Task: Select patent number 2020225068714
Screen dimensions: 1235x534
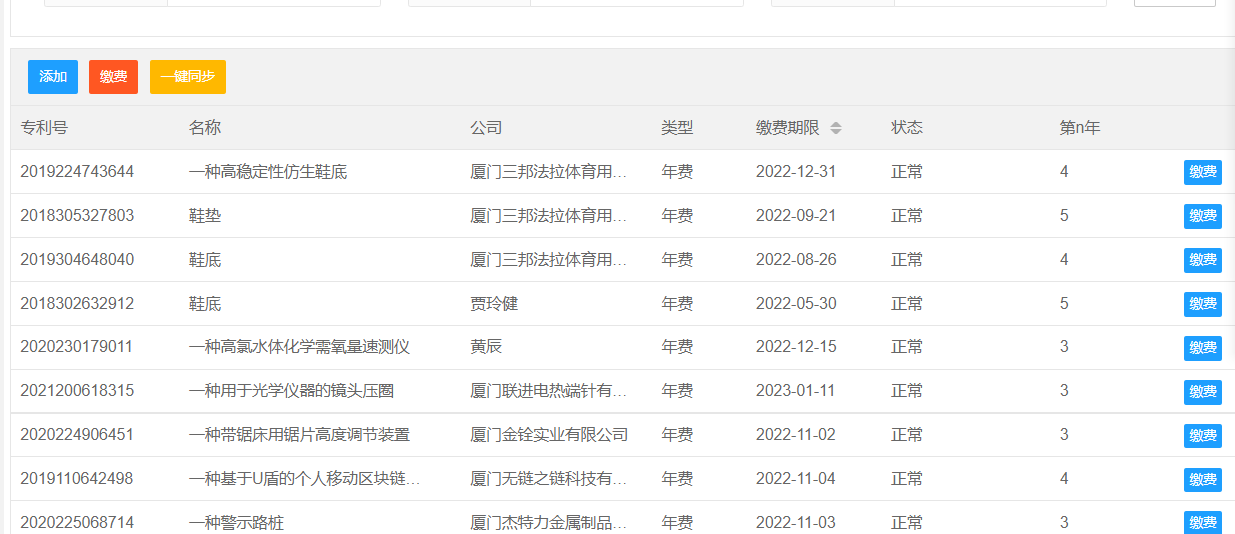Action: pos(77,523)
